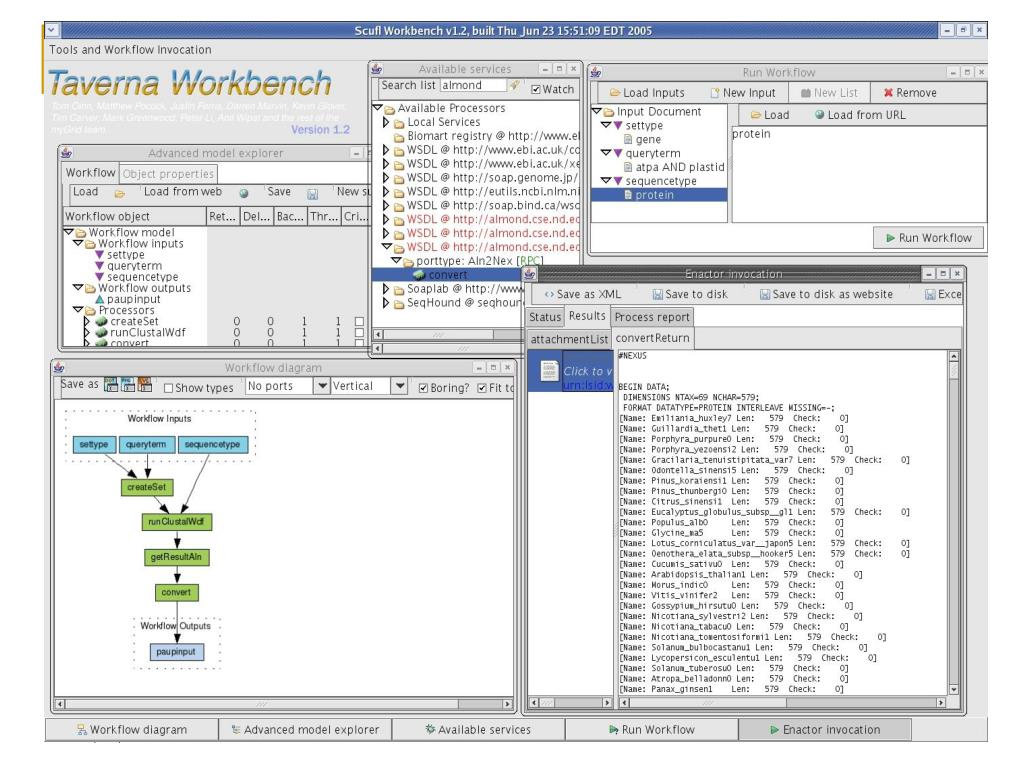Open the Tools and Workflow Invocation menu
The image size is (1024, 768).
tap(130, 50)
